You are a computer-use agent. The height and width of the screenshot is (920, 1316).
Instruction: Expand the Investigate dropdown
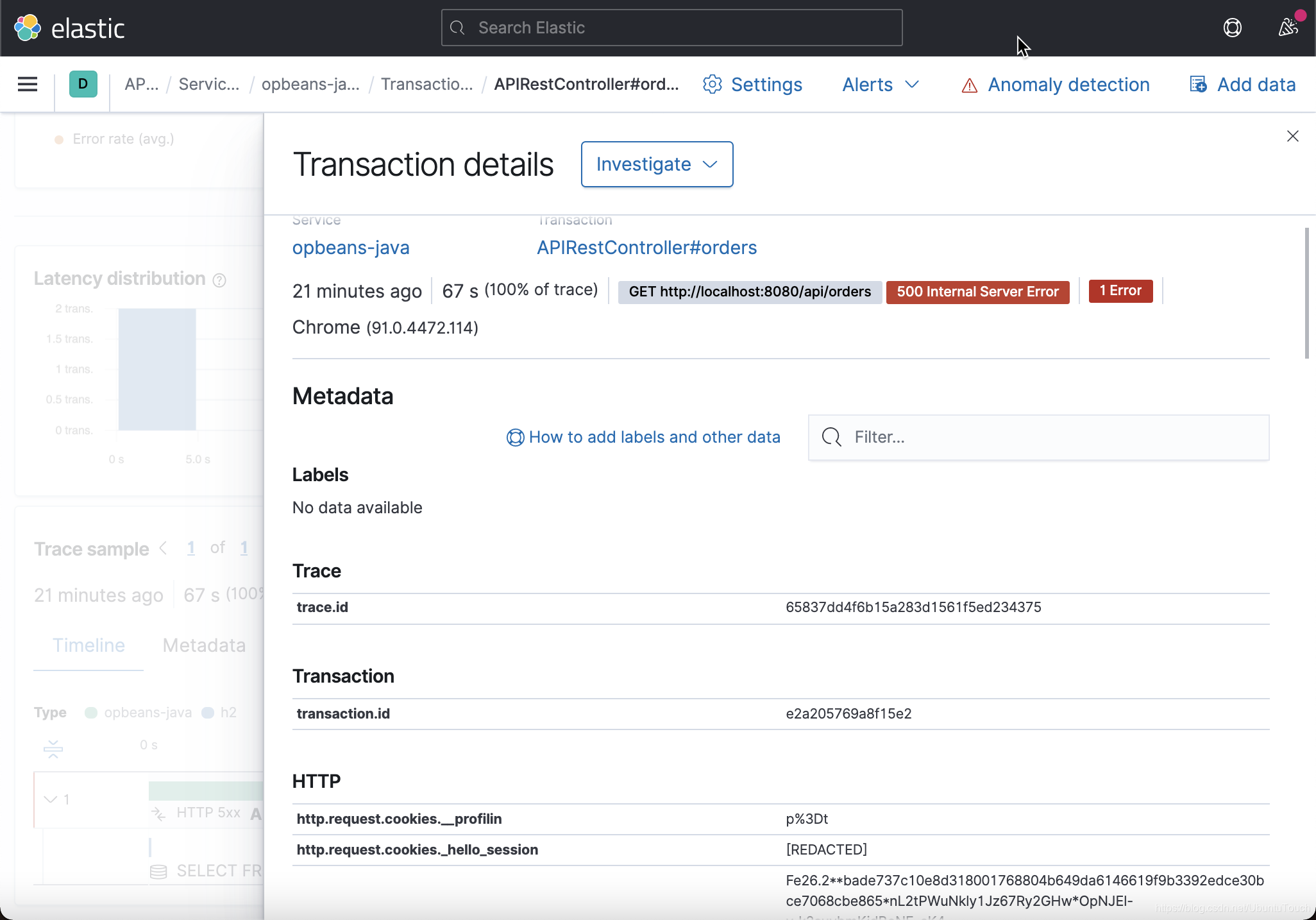pyautogui.click(x=657, y=164)
